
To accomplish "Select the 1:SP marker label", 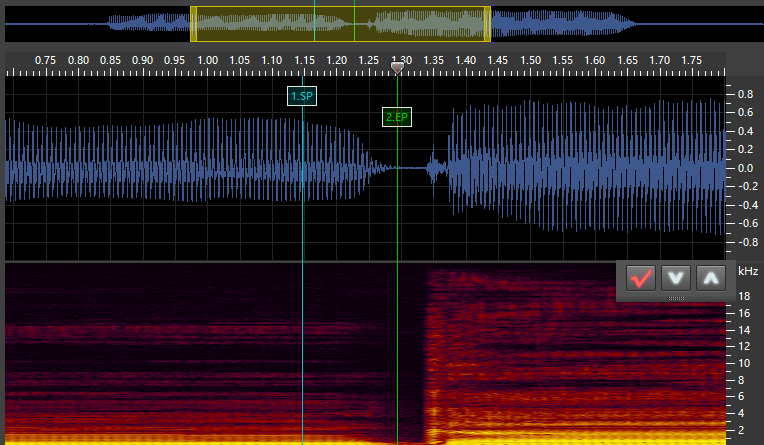I will [302, 96].
